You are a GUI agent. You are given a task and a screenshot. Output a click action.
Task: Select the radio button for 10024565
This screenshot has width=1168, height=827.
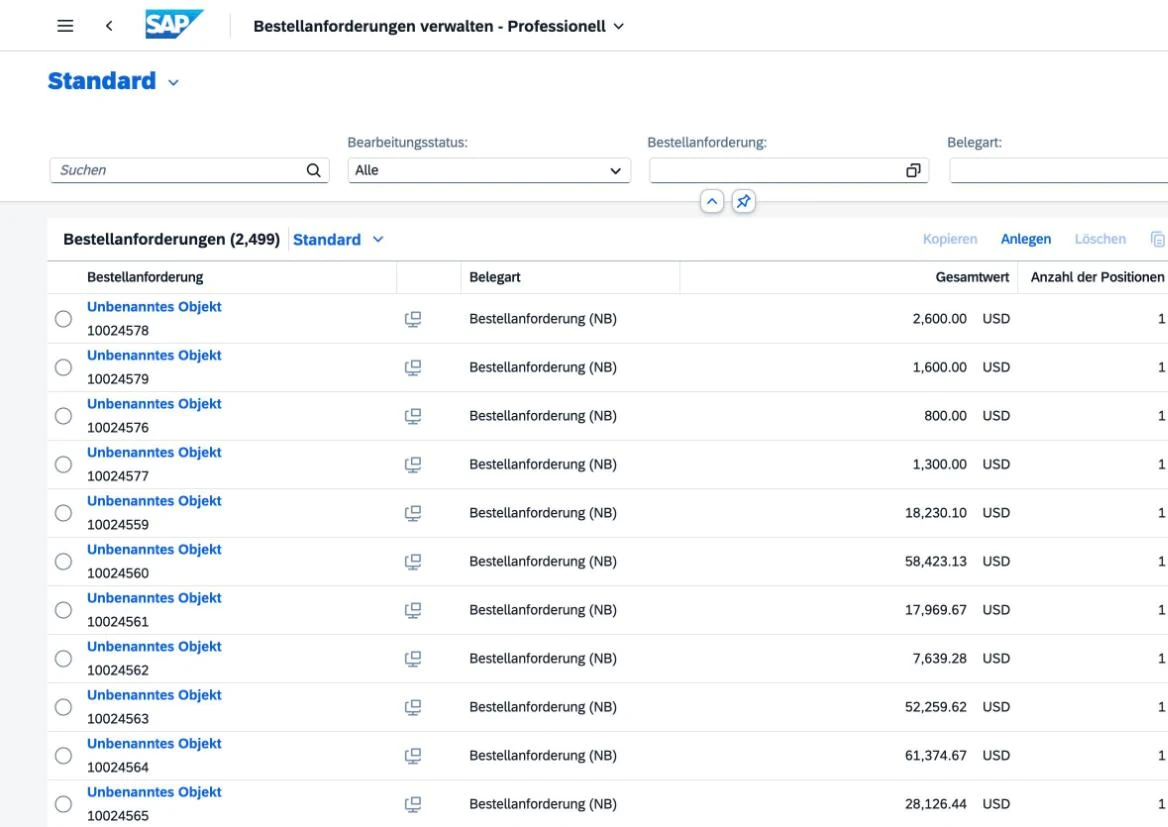point(63,804)
